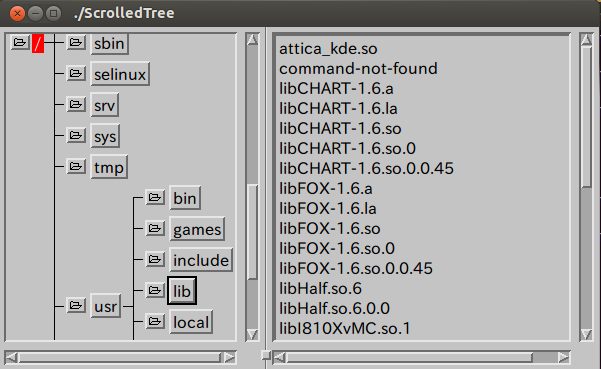Click the file list's scroll right arrow
The height and width of the screenshot is (369, 601).
[x=564, y=357]
